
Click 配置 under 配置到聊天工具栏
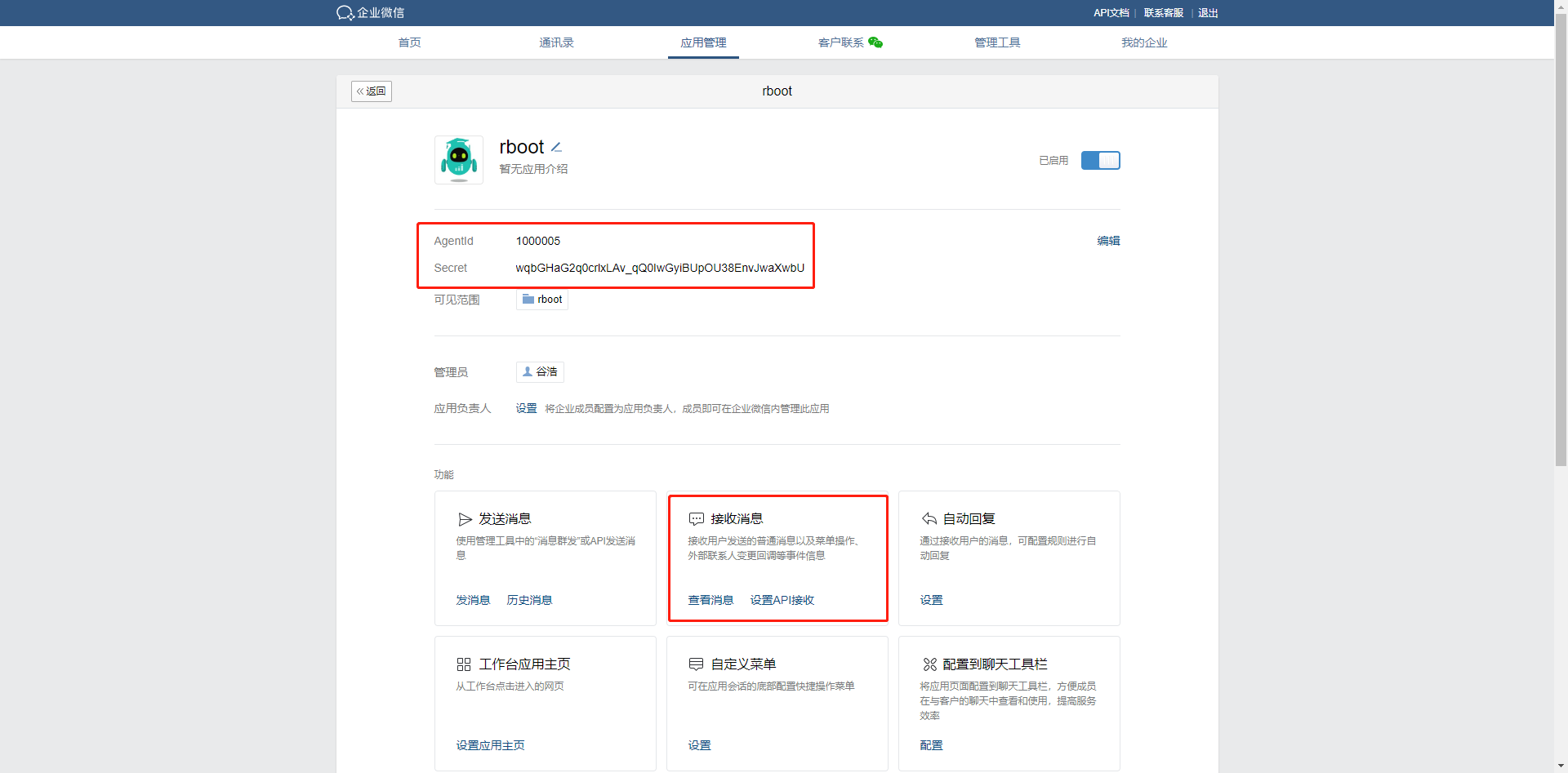tap(931, 745)
